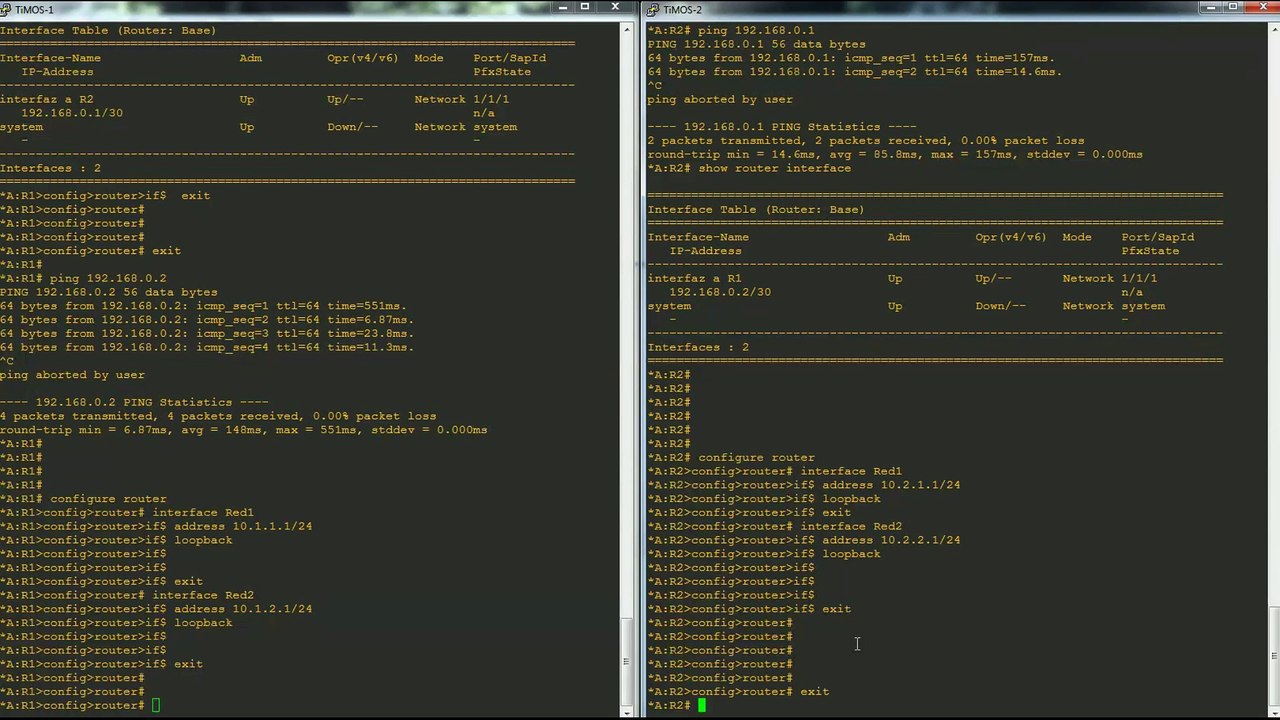
Task: Click the TiMOS-1 title bar text
Action: pos(34,9)
